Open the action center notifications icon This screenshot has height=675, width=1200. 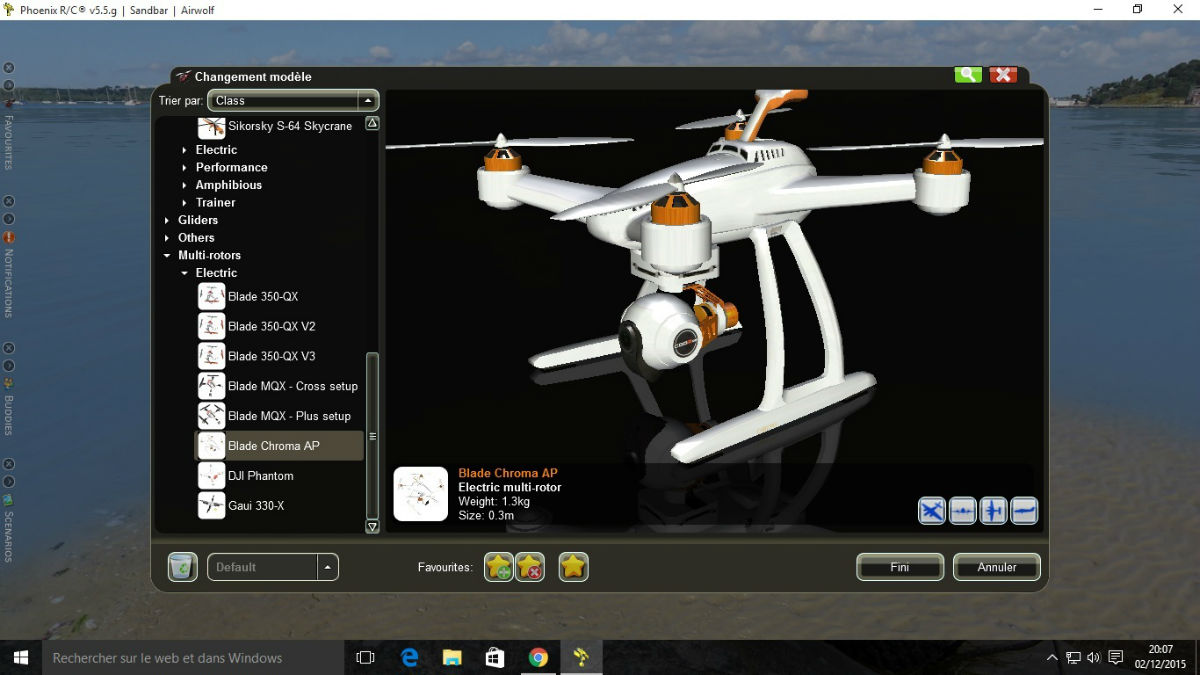1115,657
